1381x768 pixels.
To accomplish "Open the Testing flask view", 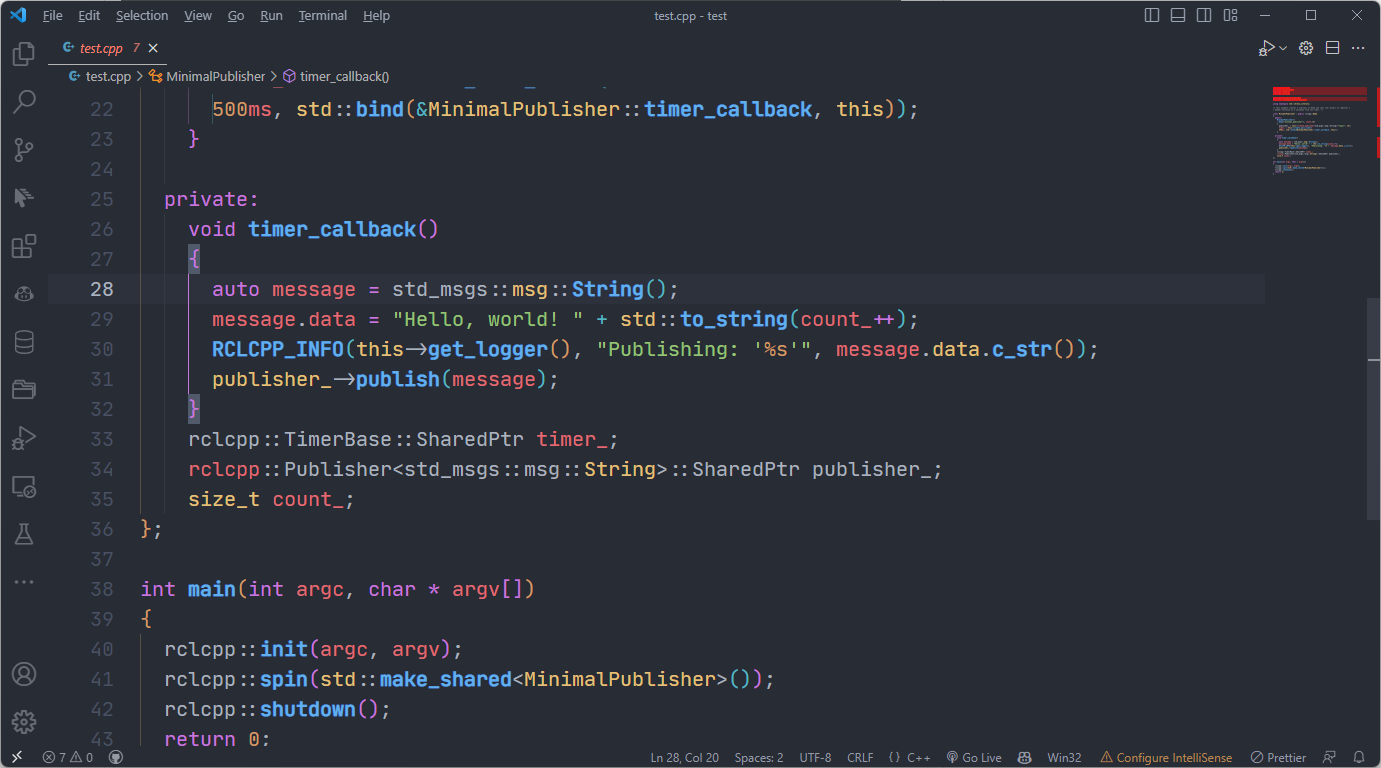I will [24, 534].
